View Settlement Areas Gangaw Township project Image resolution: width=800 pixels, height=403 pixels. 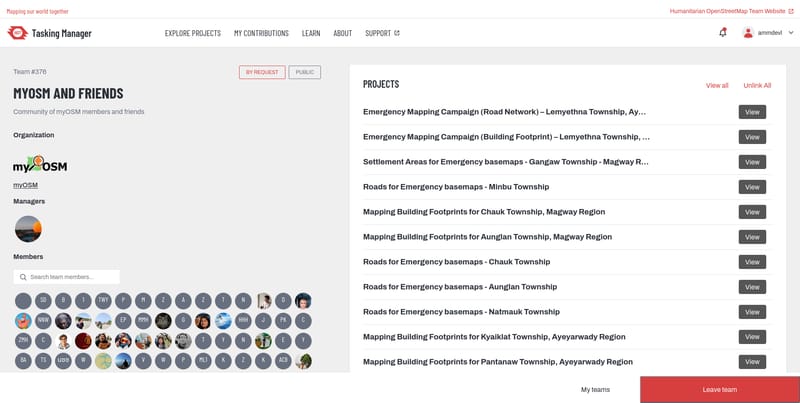(752, 162)
